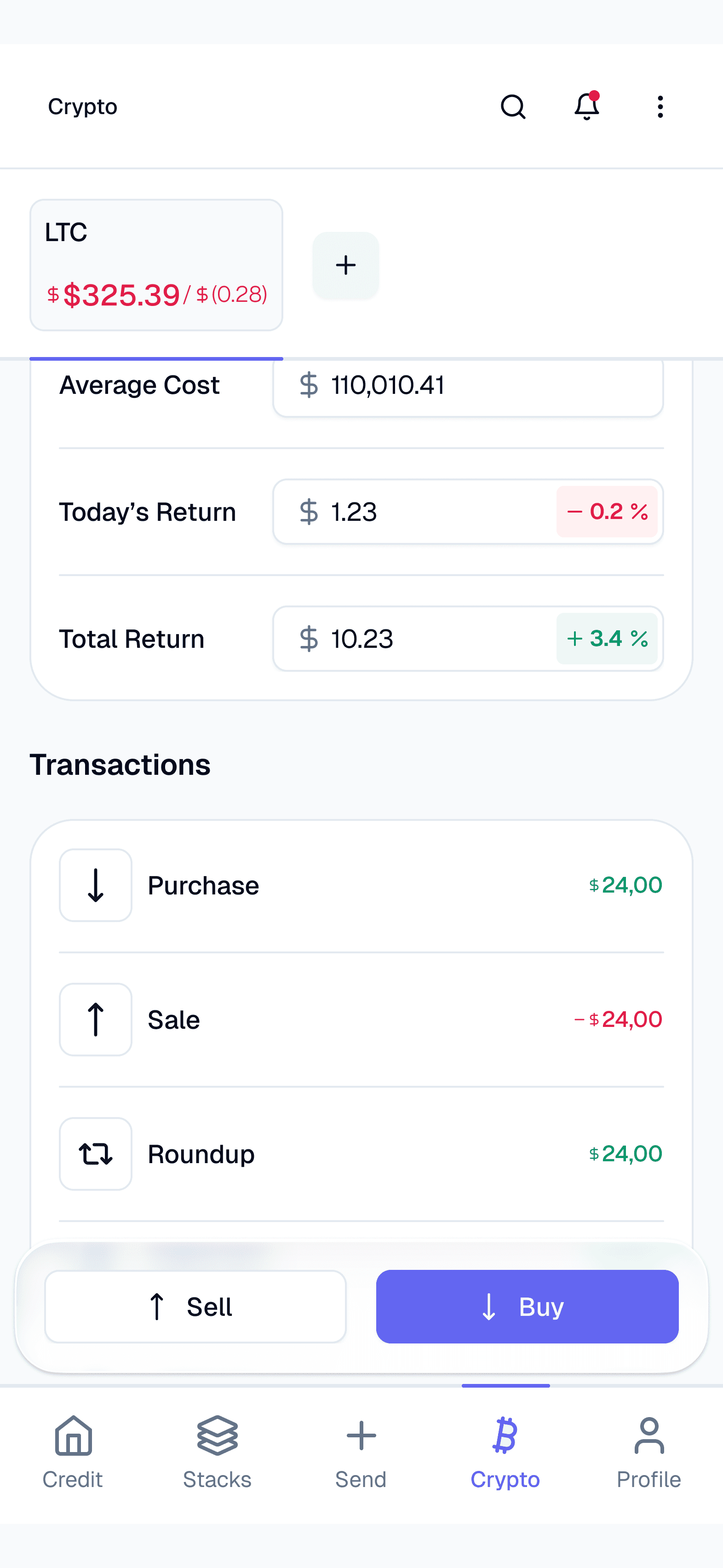Click the plus button to add coin
723x1568 pixels.
pos(346,265)
